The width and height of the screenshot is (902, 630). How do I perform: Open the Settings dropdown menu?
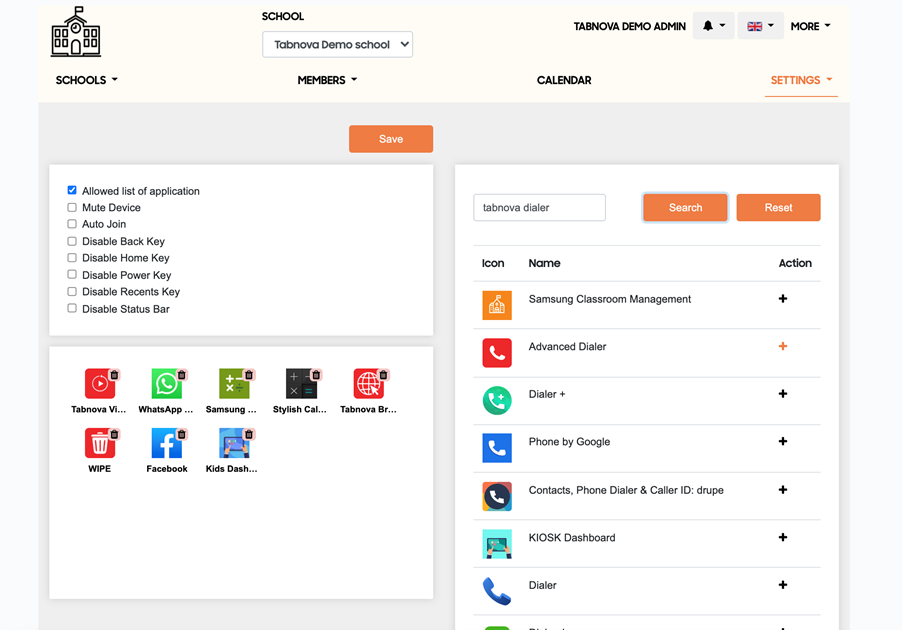point(801,80)
